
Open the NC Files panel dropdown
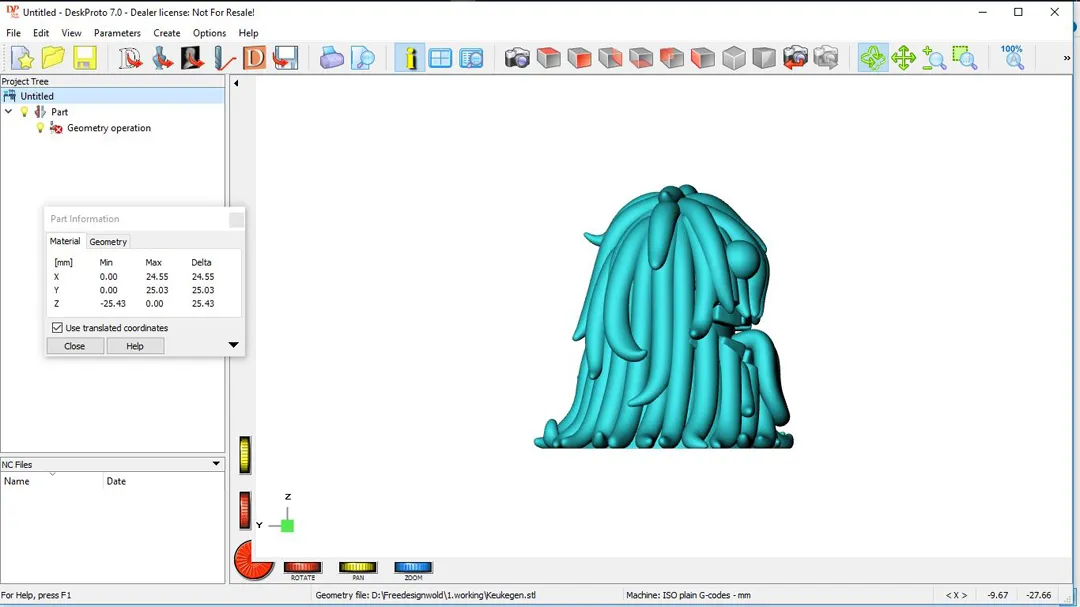pyautogui.click(x=216, y=464)
